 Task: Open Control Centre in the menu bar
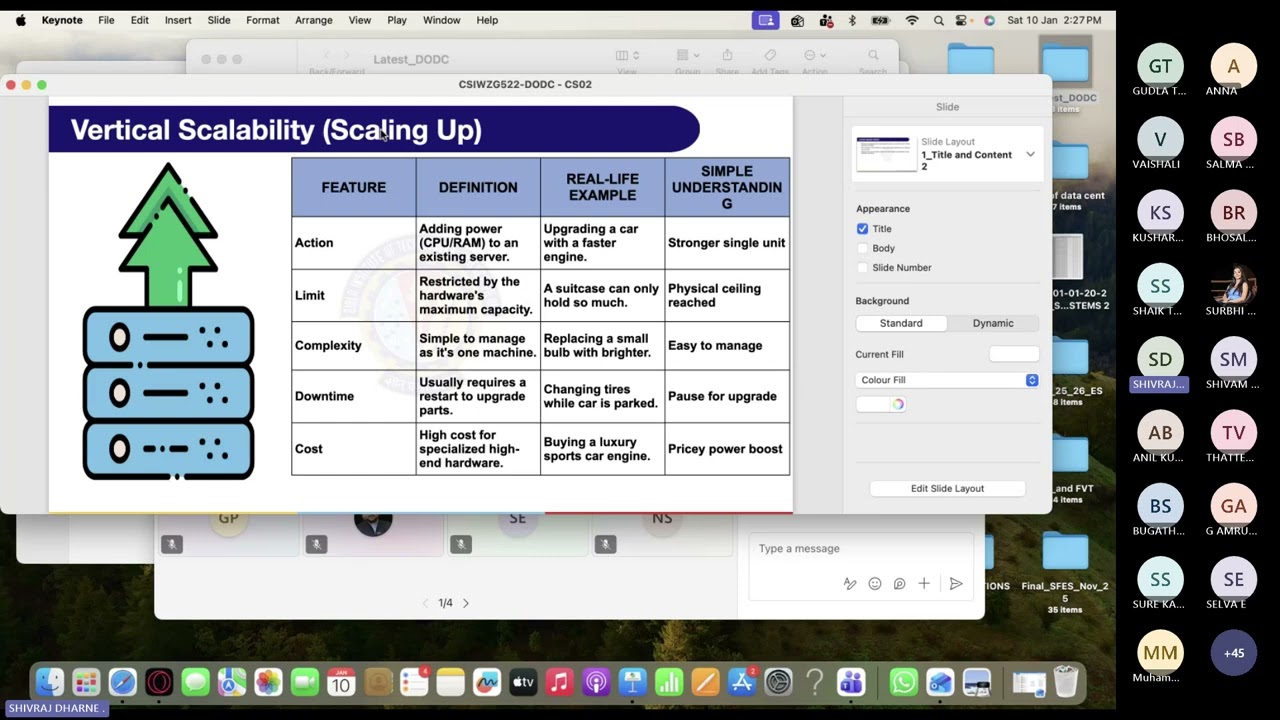click(962, 20)
